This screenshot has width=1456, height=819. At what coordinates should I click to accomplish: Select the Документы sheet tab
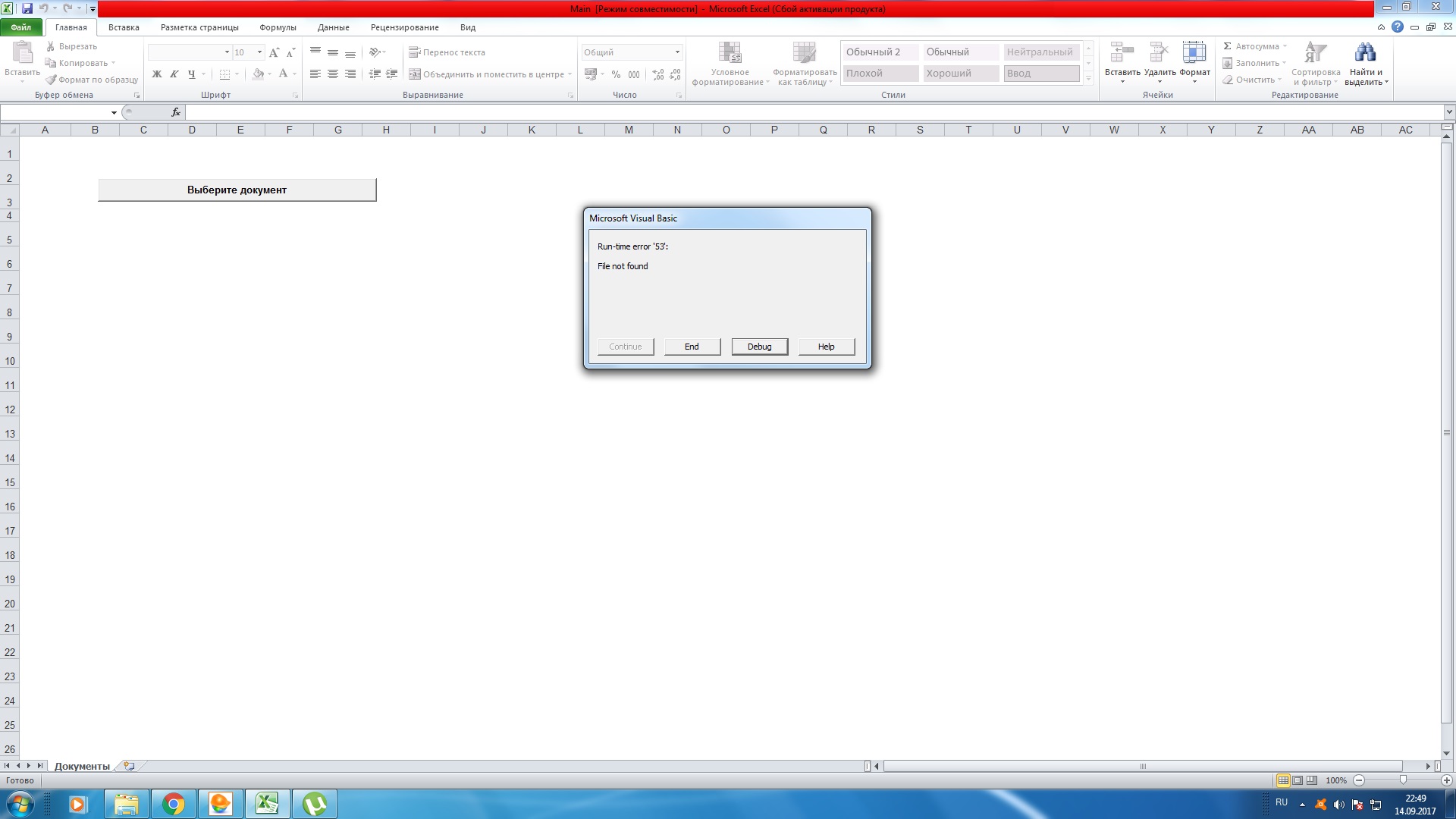[x=82, y=767]
